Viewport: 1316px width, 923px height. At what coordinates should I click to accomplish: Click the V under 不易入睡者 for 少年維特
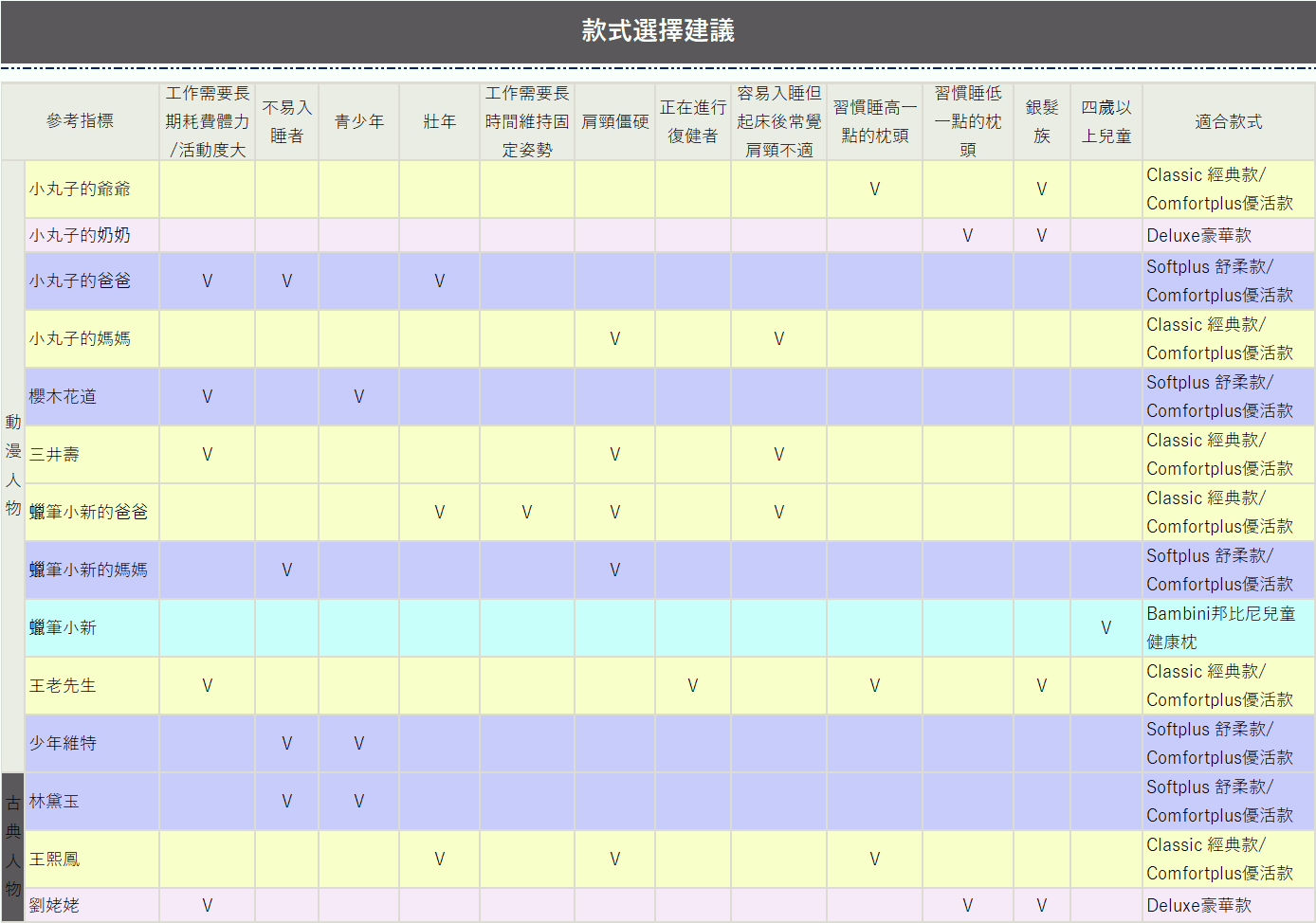coord(286,744)
